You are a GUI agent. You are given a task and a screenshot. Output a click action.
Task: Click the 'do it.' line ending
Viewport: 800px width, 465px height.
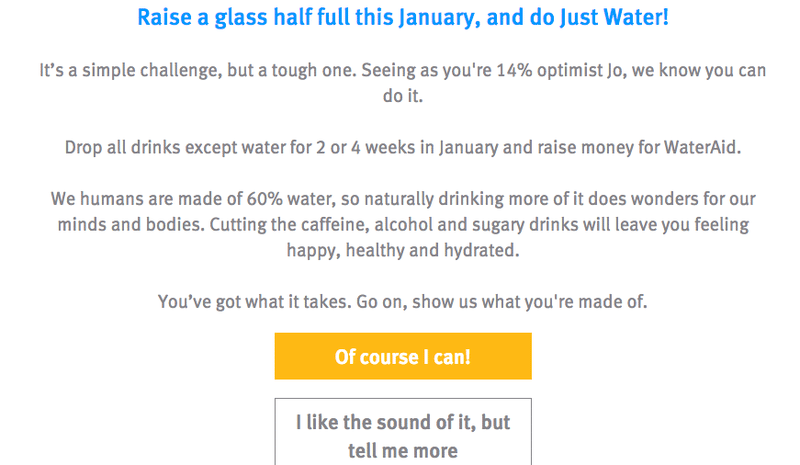tap(402, 99)
